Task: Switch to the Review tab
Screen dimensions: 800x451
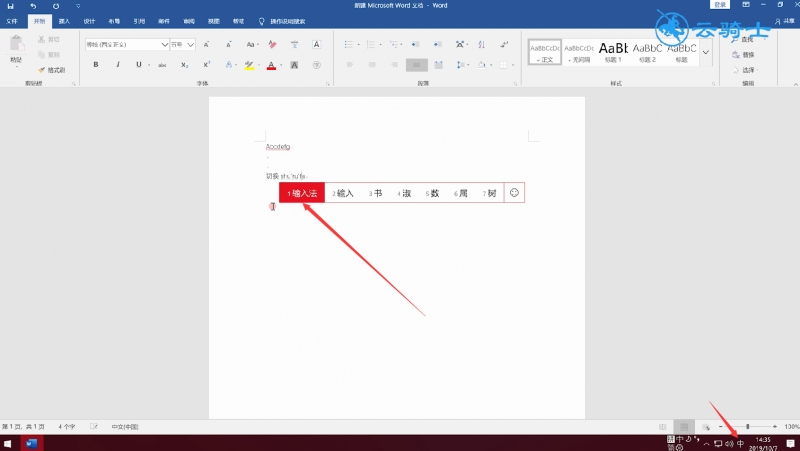Action: [x=189, y=21]
